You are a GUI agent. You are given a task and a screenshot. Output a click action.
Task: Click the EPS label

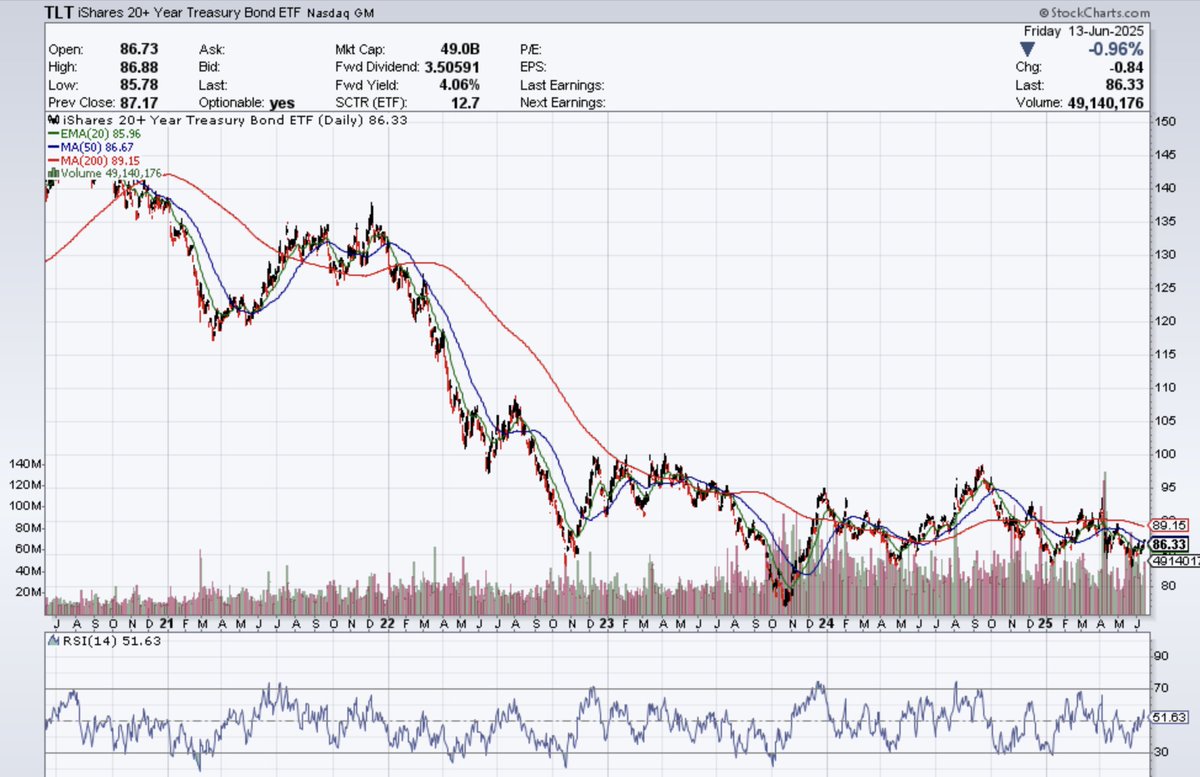pyautogui.click(x=534, y=67)
